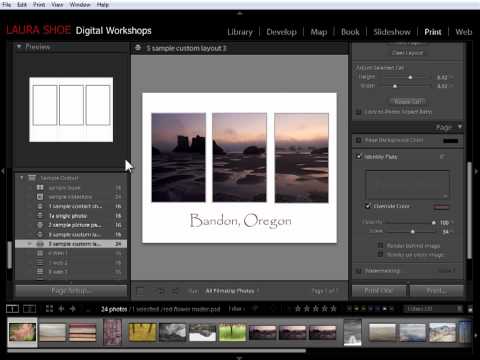Click the Identity Plate Scale slider
Viewport: 480px width, 360px height.
(412, 231)
